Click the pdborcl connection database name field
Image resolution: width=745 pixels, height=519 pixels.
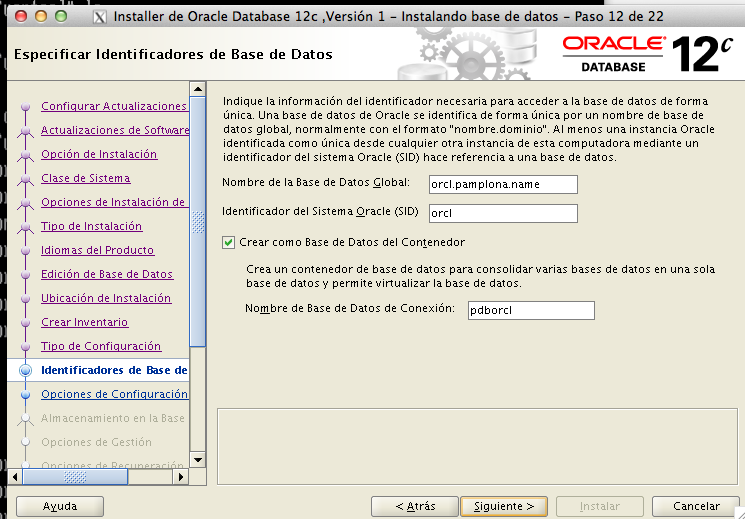click(x=531, y=310)
